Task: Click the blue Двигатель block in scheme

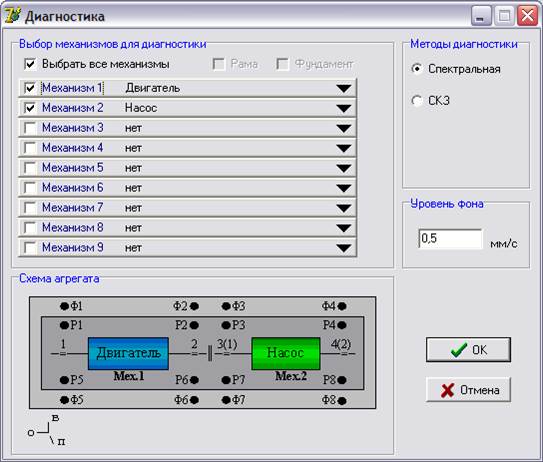Action: point(128,353)
